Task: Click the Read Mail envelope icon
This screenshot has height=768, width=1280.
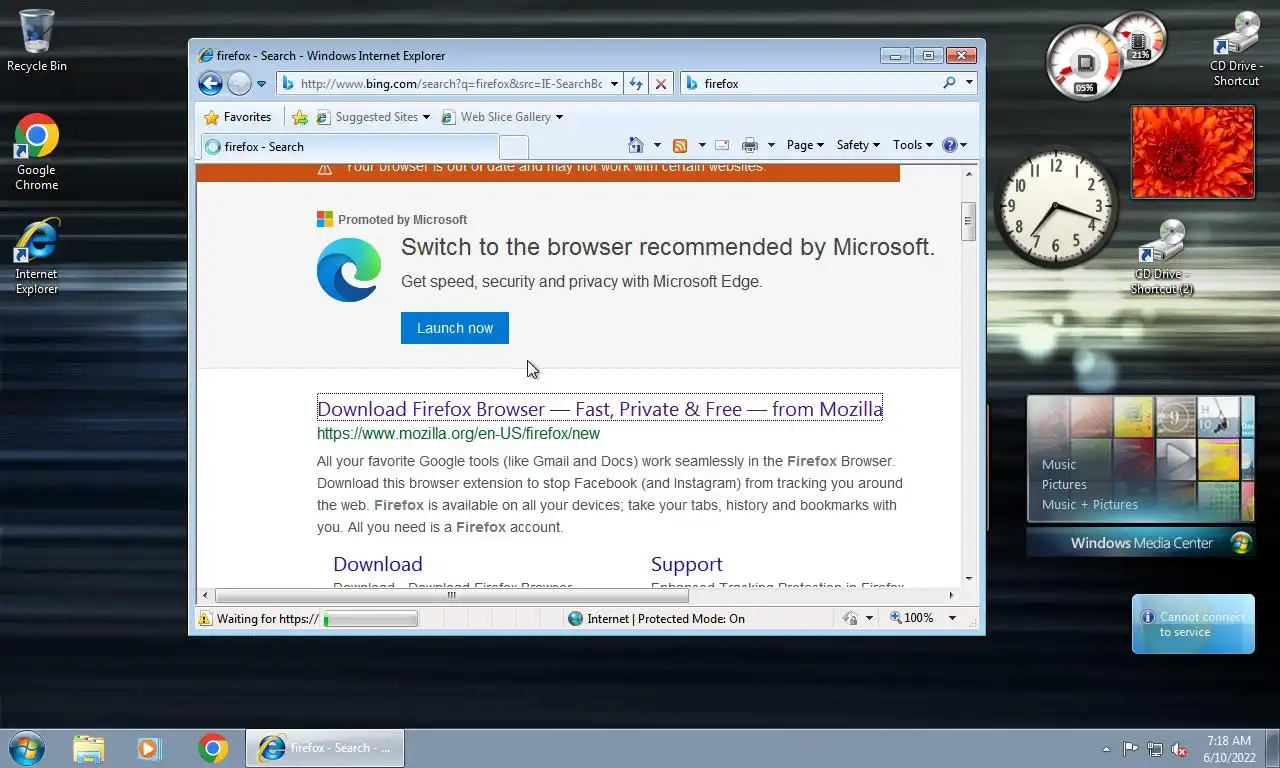Action: click(722, 145)
